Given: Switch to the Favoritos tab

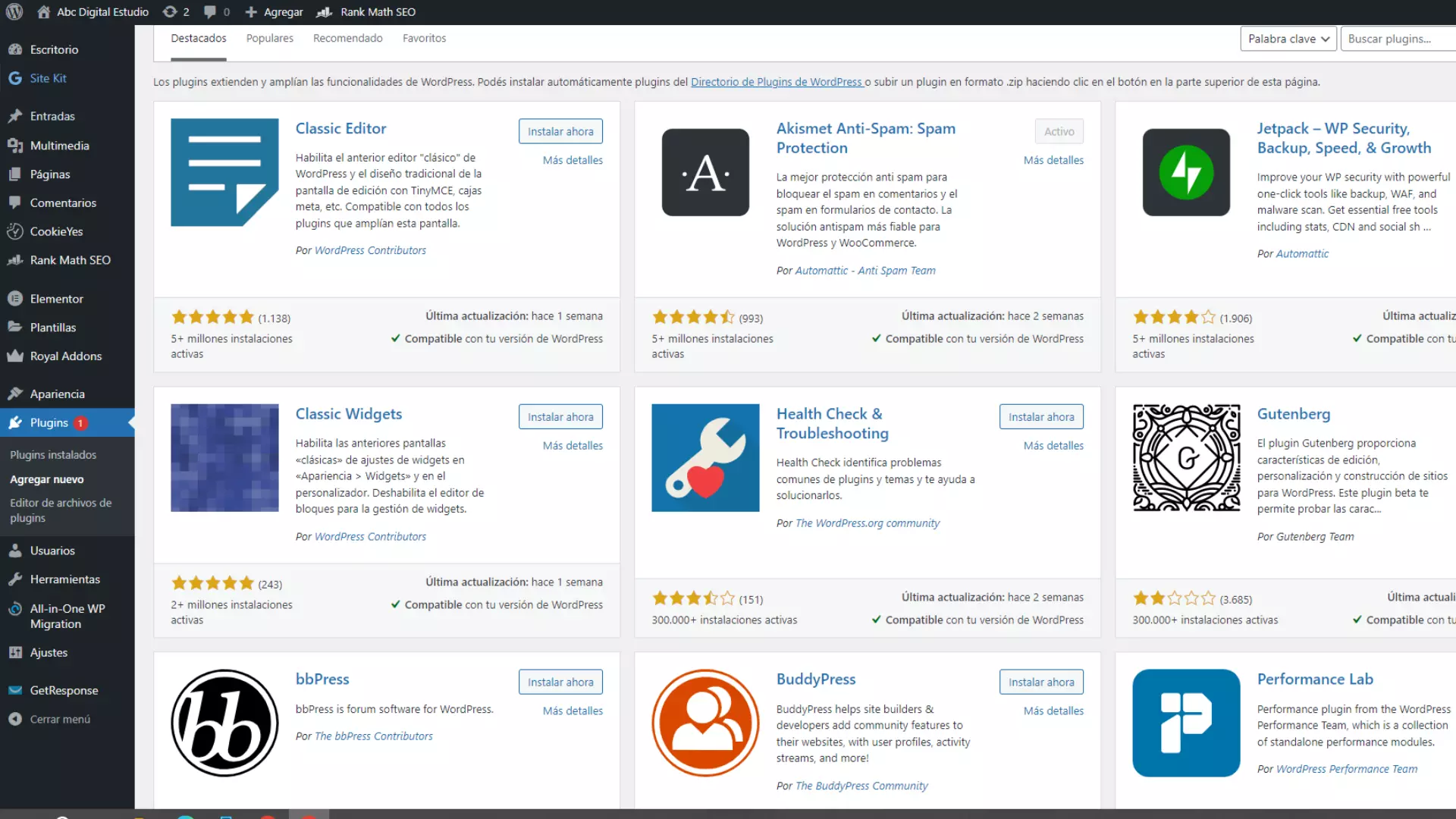Looking at the screenshot, I should coord(424,39).
